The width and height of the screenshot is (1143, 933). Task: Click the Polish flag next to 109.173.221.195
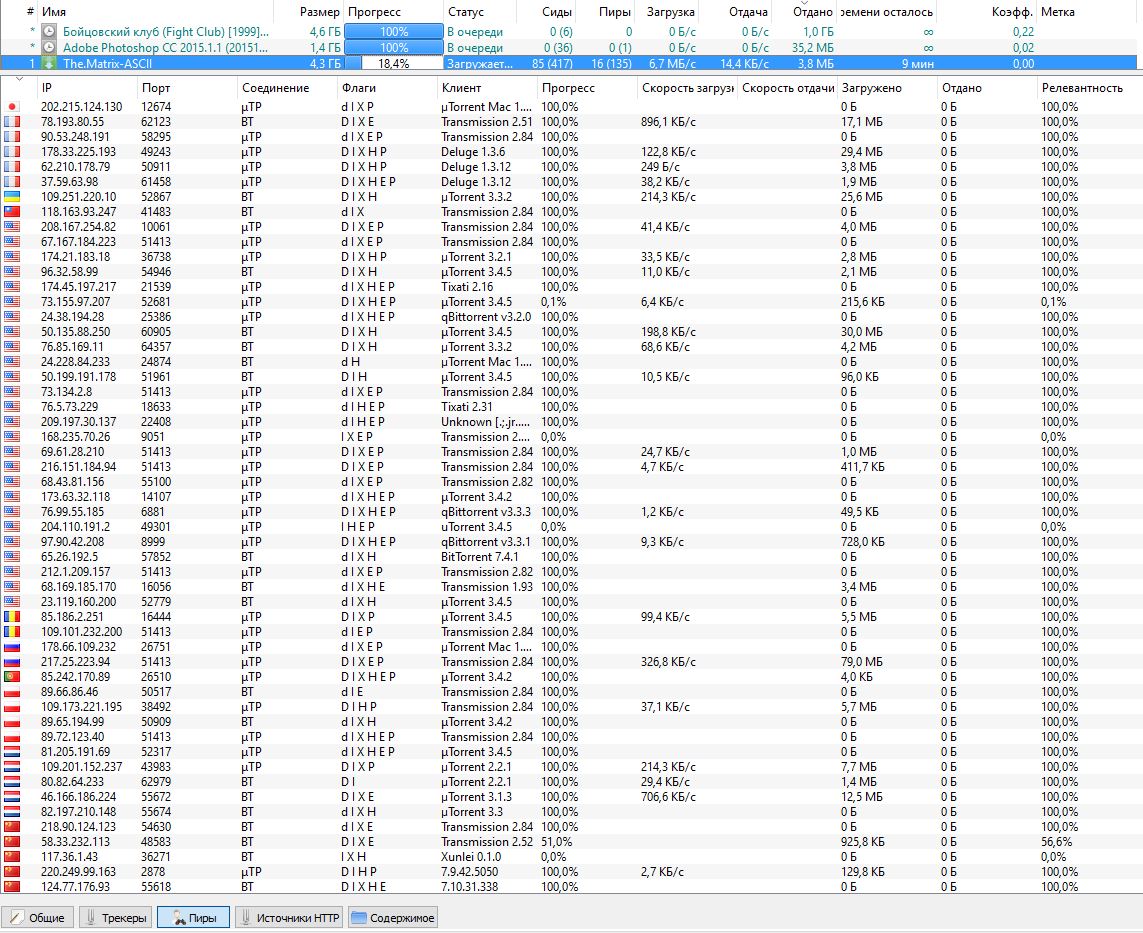[12, 706]
